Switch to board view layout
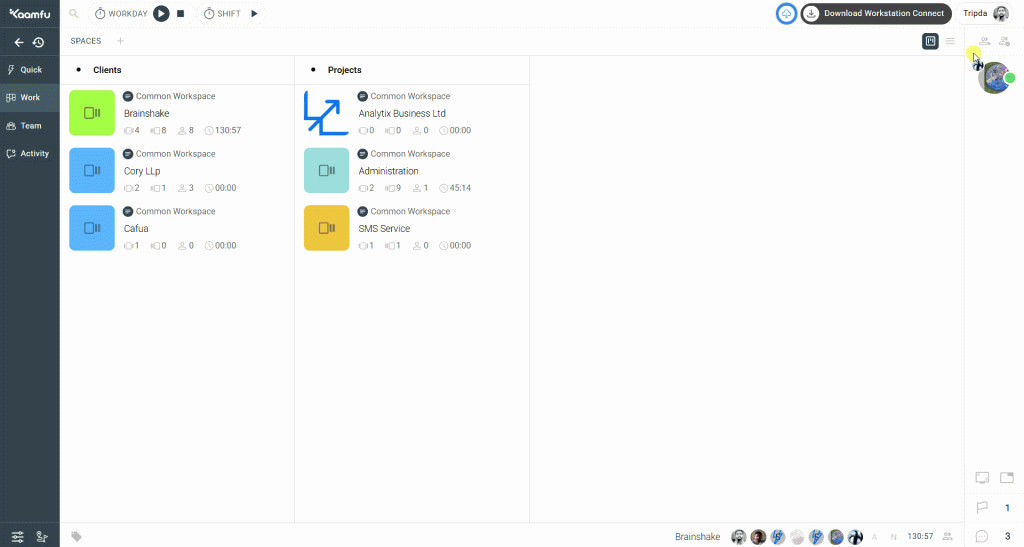The image size is (1024, 547). click(930, 41)
